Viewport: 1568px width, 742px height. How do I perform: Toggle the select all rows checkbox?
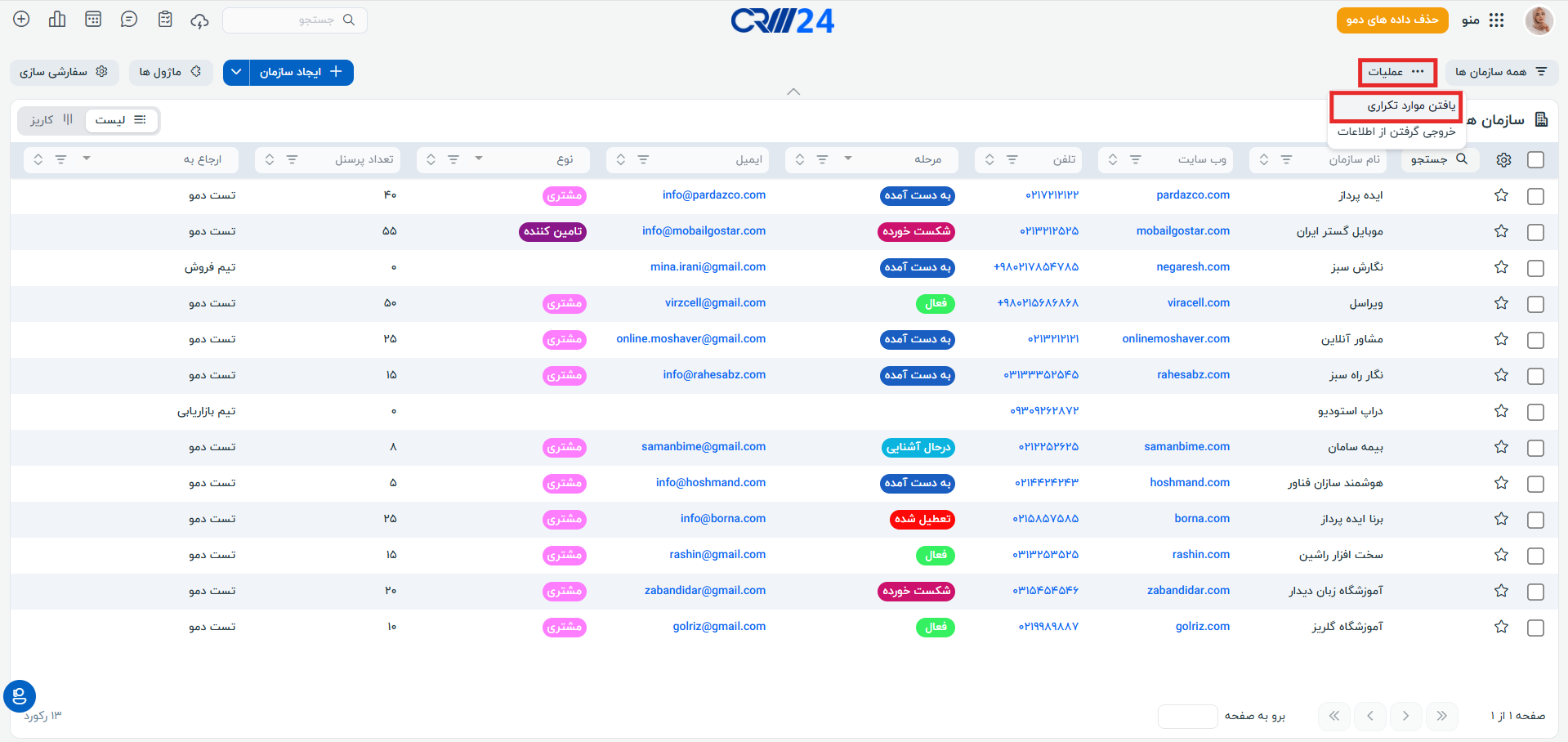coord(1535,160)
